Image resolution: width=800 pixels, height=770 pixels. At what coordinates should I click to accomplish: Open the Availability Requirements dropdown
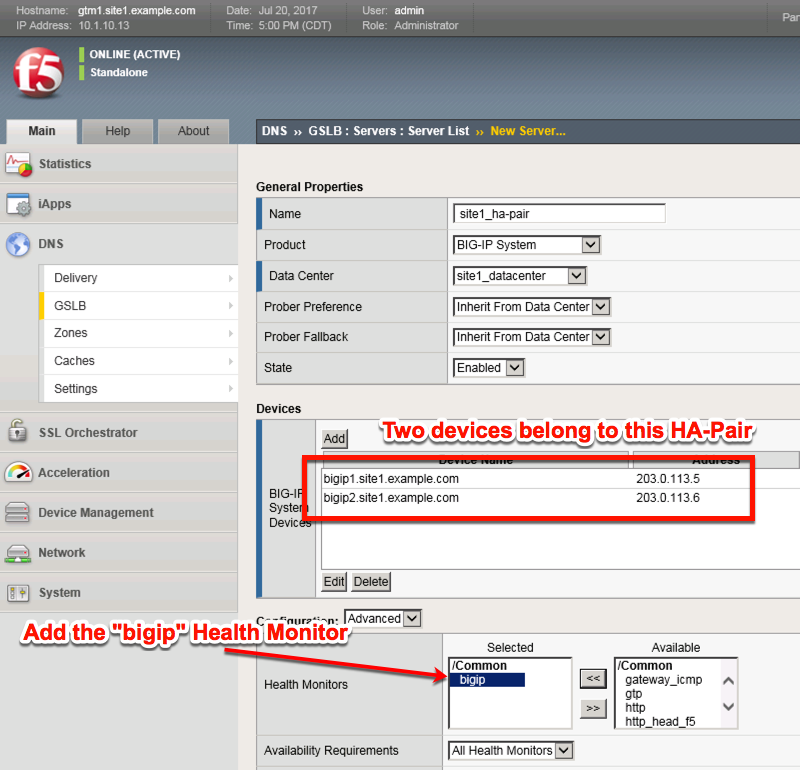click(511, 750)
